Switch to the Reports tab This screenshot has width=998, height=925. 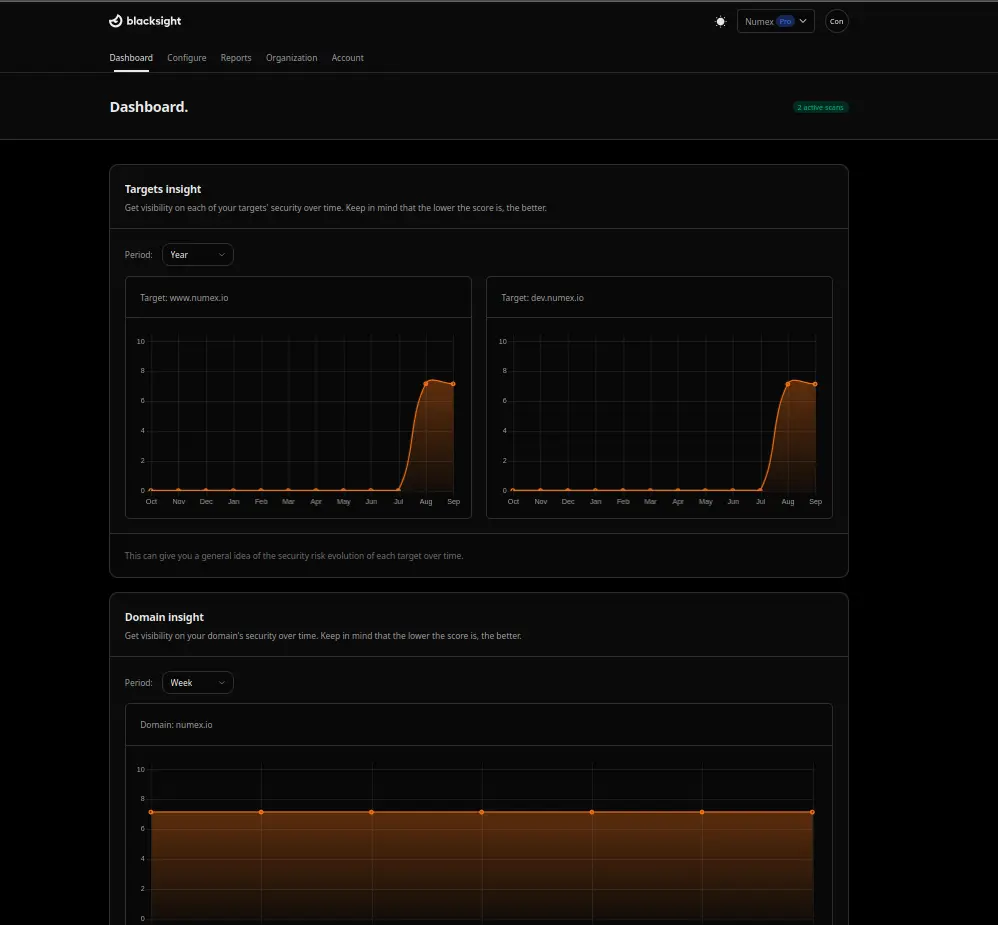[x=236, y=58]
